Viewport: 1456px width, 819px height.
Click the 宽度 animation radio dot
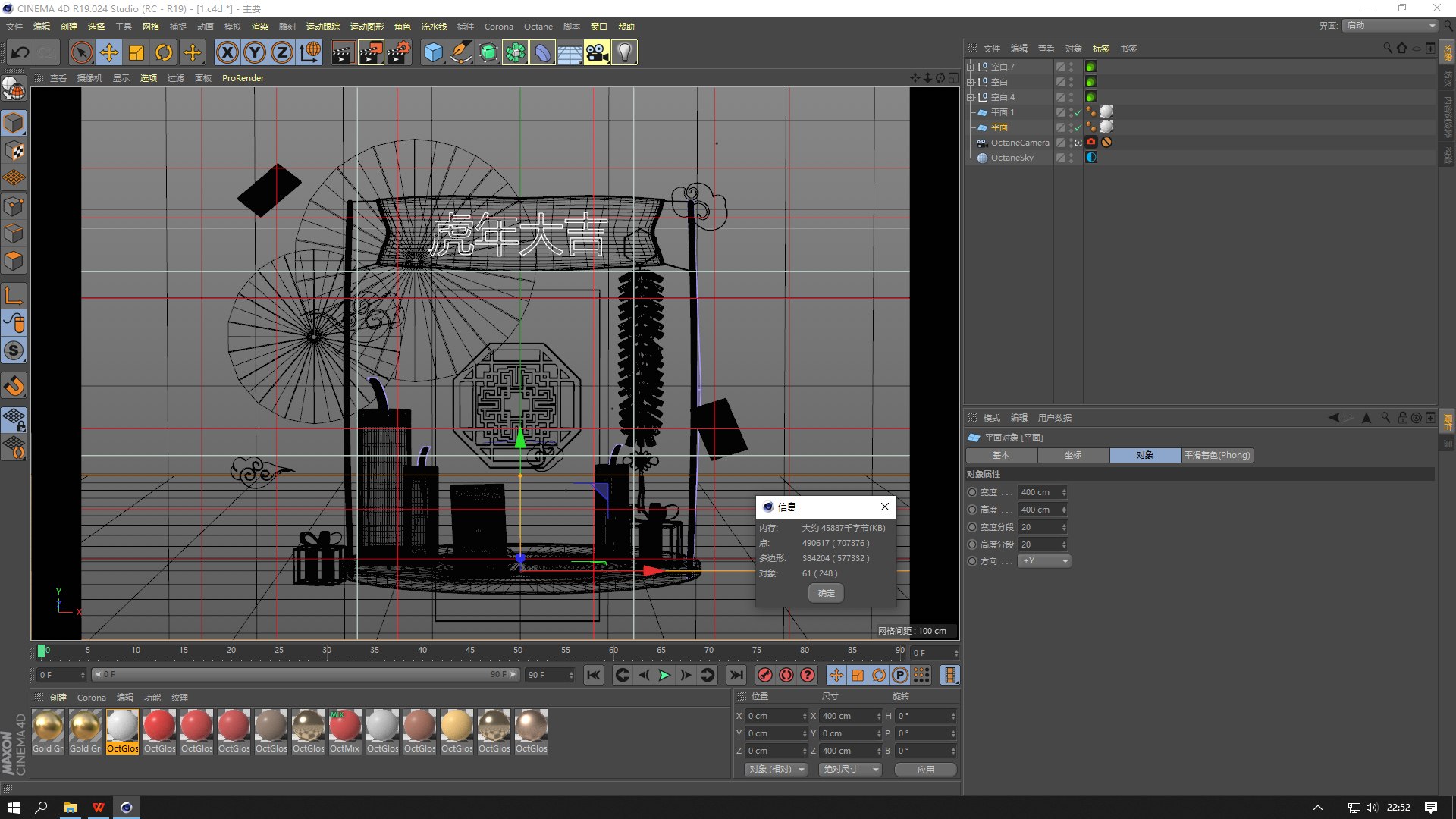tap(972, 492)
